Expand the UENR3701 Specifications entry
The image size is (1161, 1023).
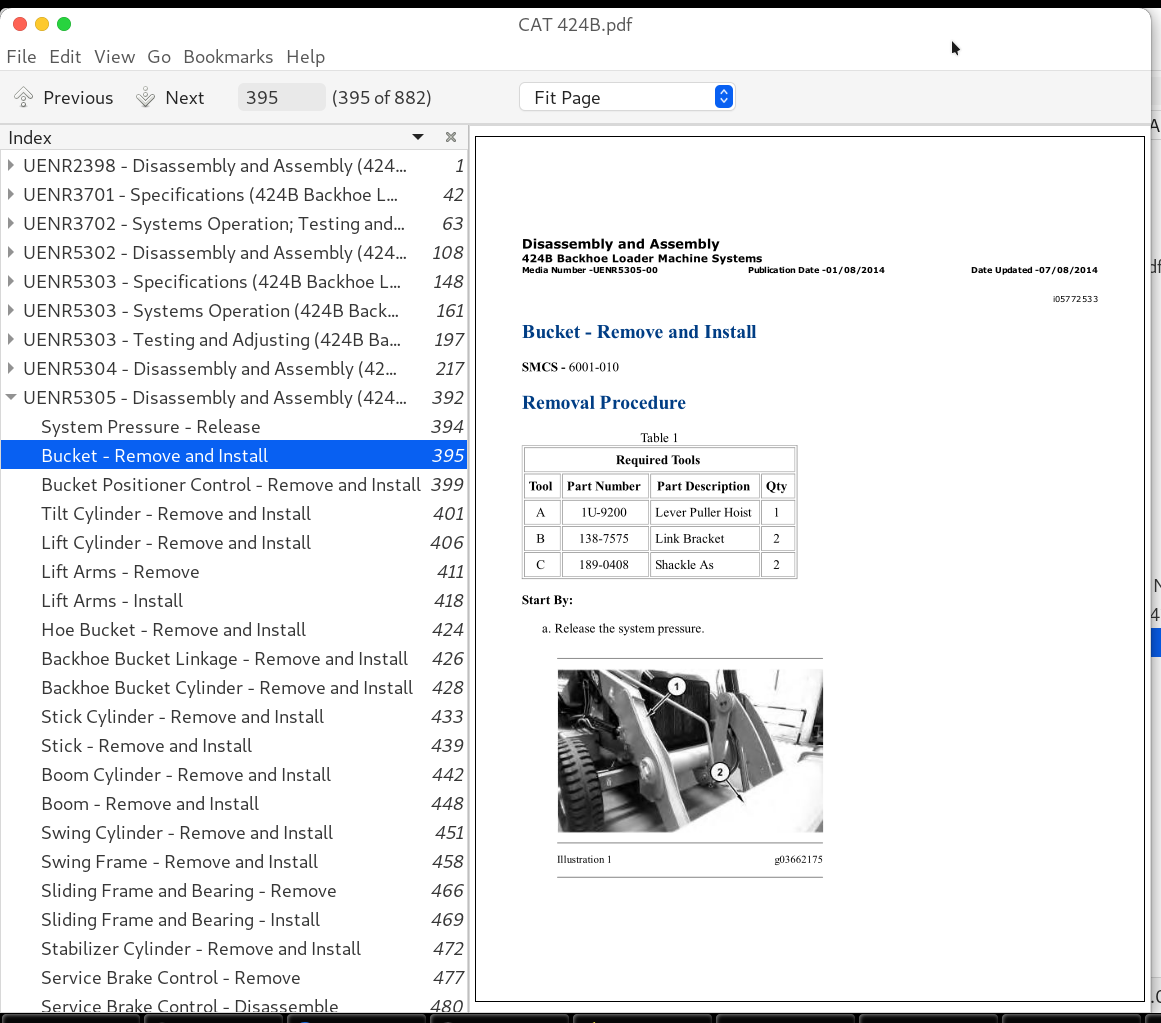coord(11,195)
